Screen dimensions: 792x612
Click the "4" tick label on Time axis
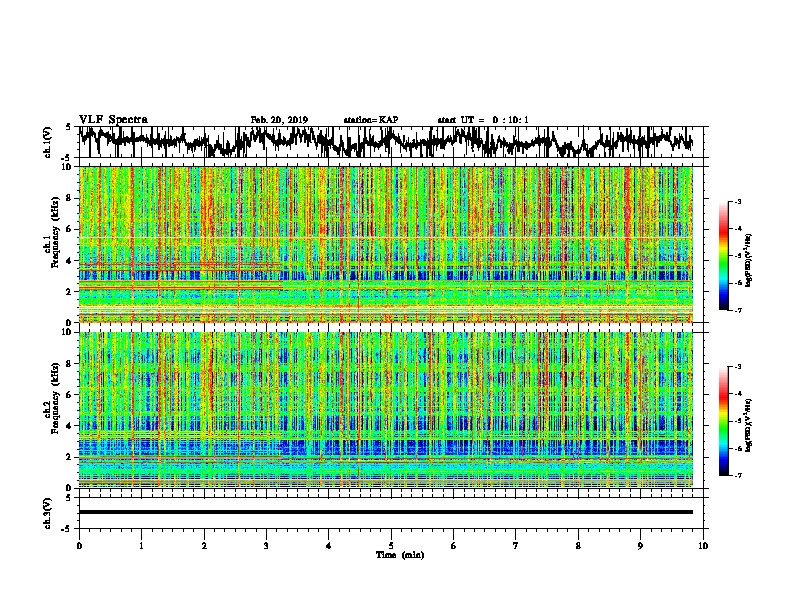(329, 546)
